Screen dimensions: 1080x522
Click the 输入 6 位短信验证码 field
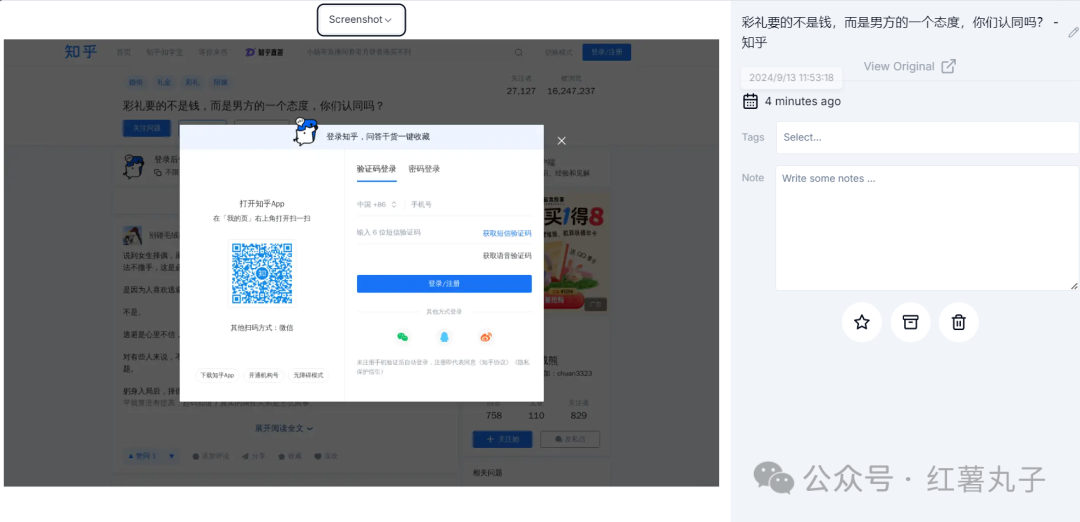point(417,233)
